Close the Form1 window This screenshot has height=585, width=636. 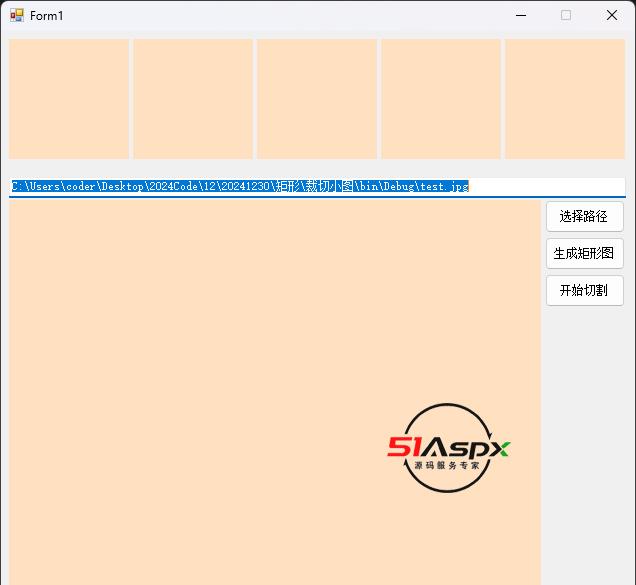[x=612, y=15]
